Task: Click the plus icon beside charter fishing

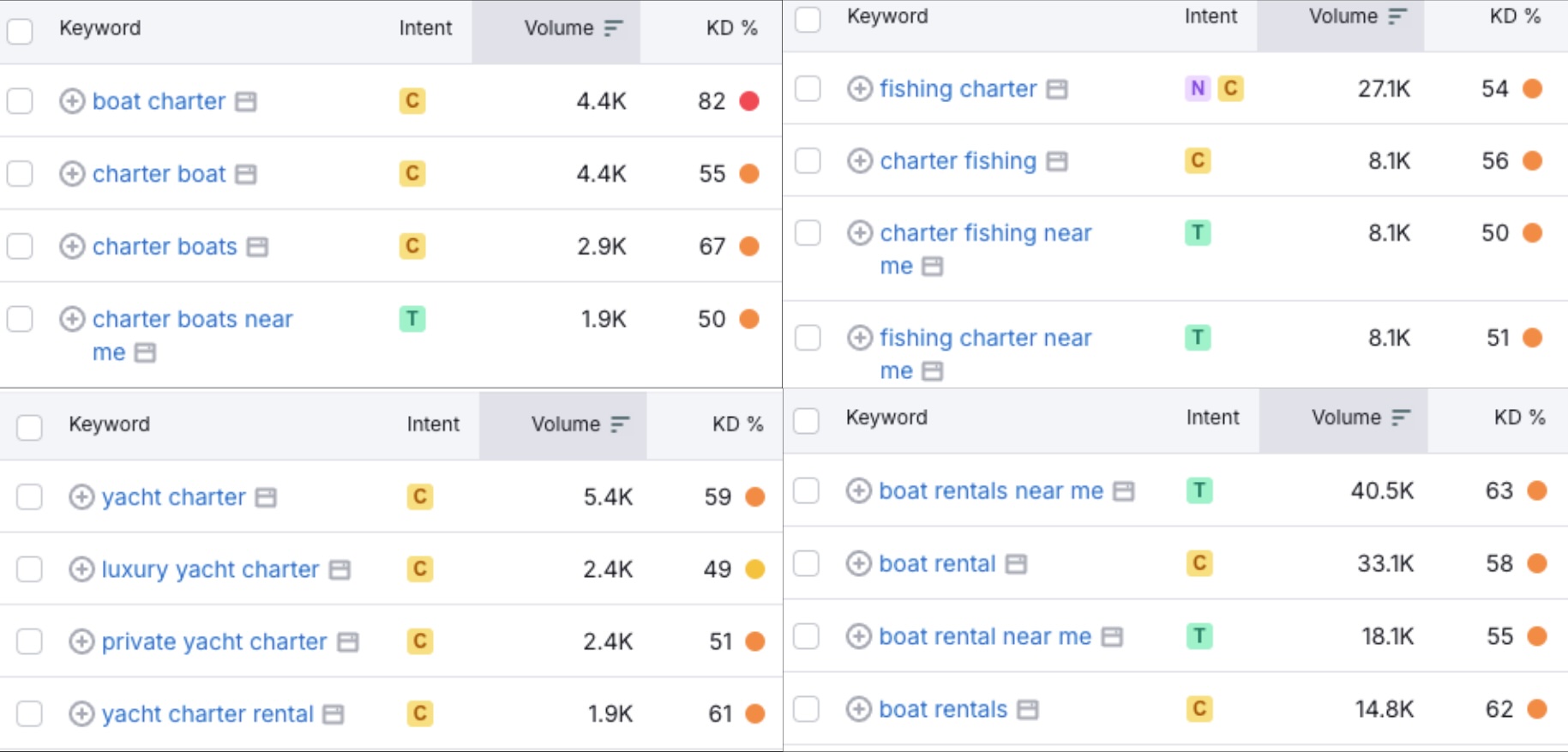Action: tap(860, 160)
